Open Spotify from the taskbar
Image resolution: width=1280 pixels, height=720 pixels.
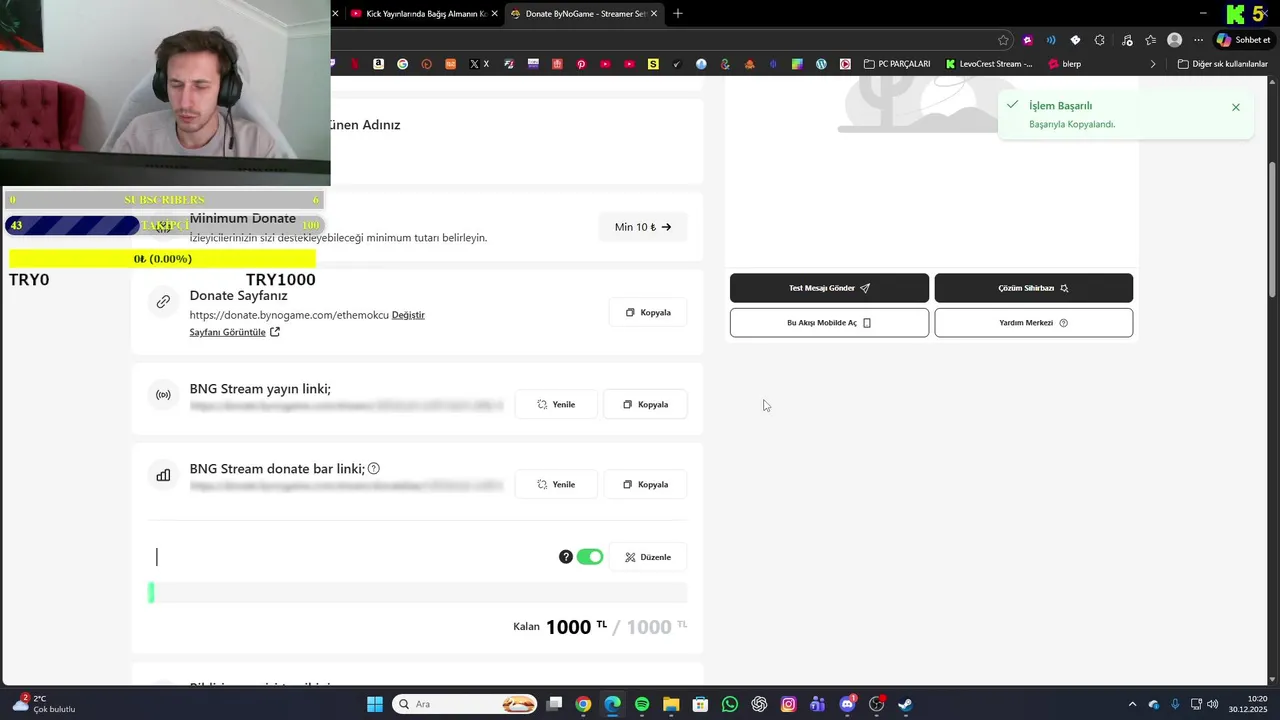(x=642, y=704)
